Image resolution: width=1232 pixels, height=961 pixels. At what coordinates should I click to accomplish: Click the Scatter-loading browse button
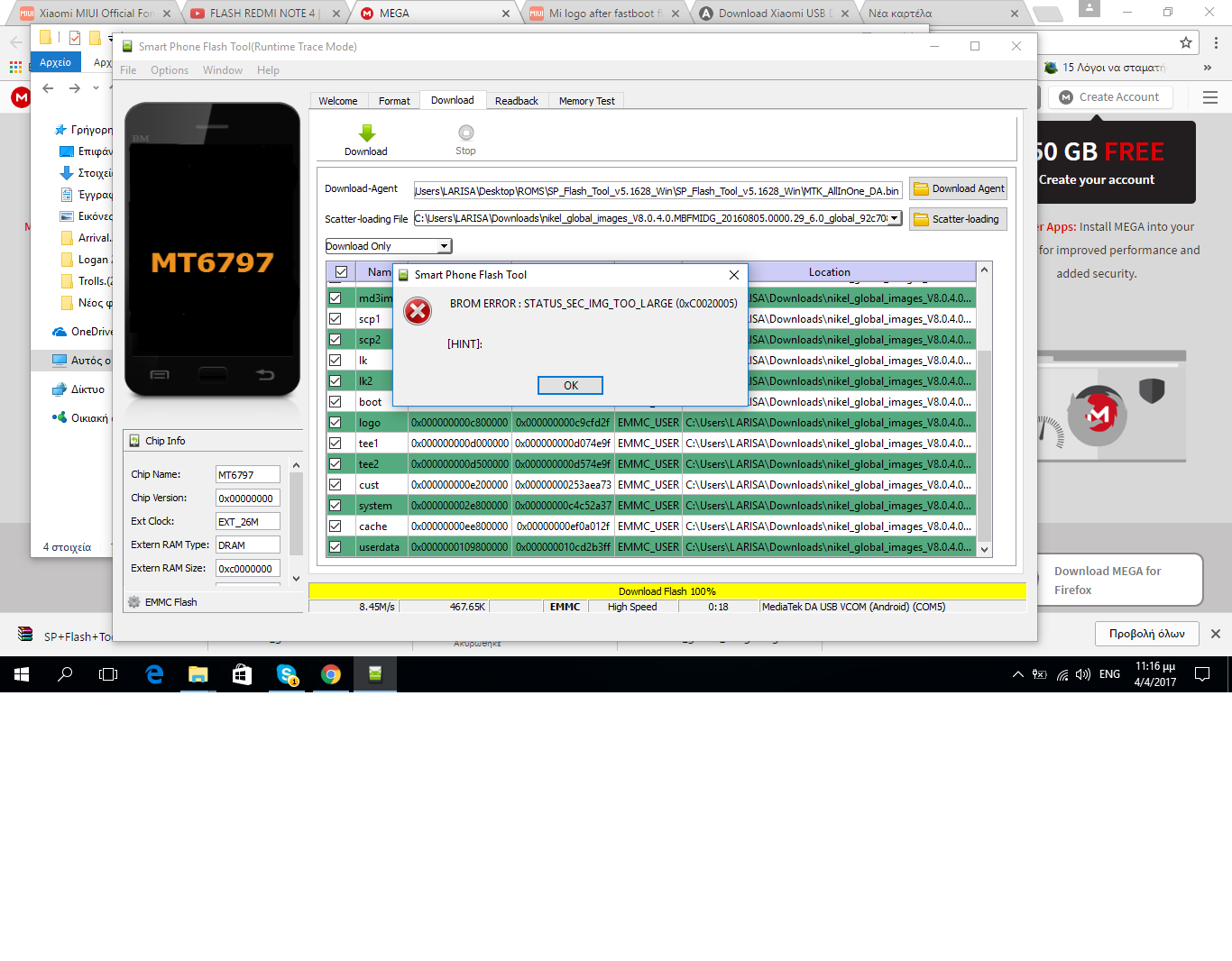pyautogui.click(x=958, y=219)
